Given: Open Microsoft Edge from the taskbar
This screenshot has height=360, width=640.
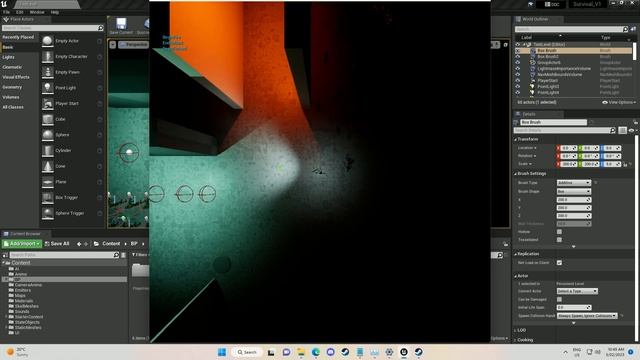Looking at the screenshot, I should coord(316,352).
